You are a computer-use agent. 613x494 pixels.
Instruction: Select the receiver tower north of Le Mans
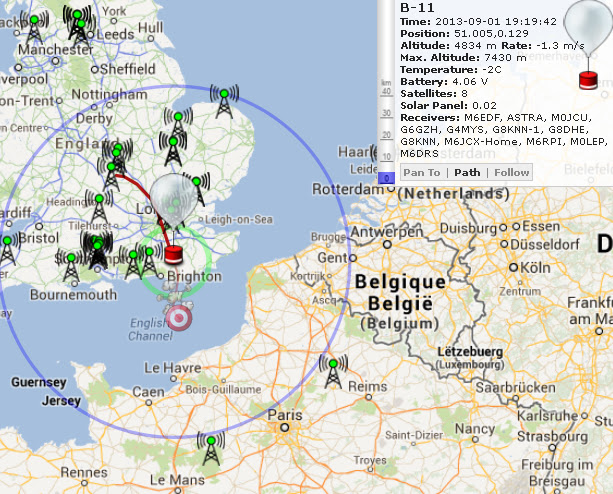211,448
